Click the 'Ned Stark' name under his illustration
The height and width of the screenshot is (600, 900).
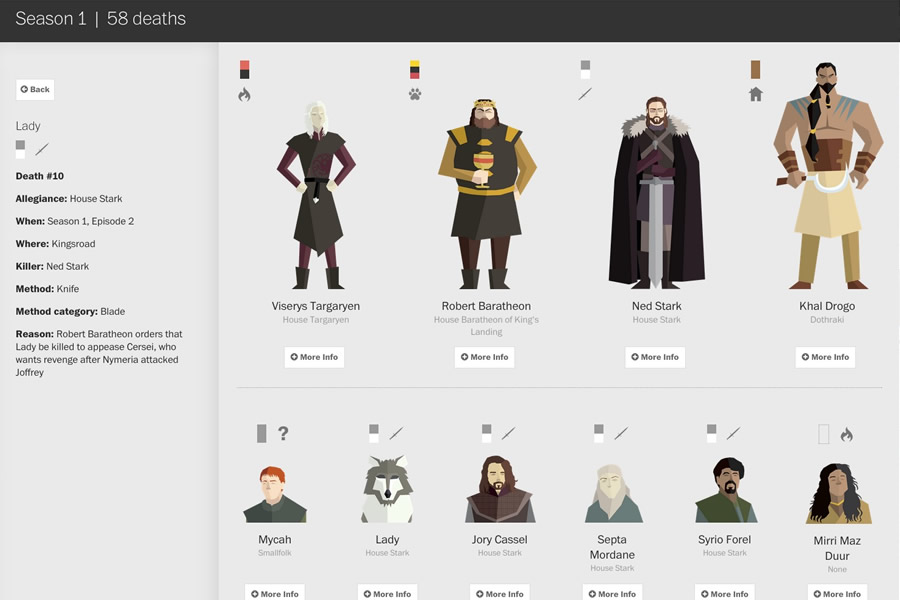[657, 306]
